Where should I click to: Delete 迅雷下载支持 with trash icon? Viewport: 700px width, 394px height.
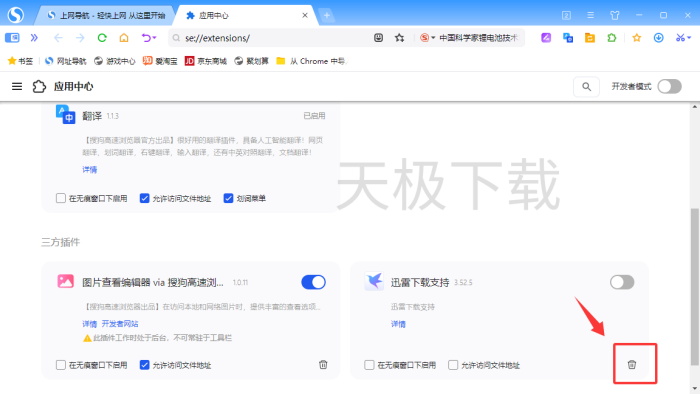632,365
